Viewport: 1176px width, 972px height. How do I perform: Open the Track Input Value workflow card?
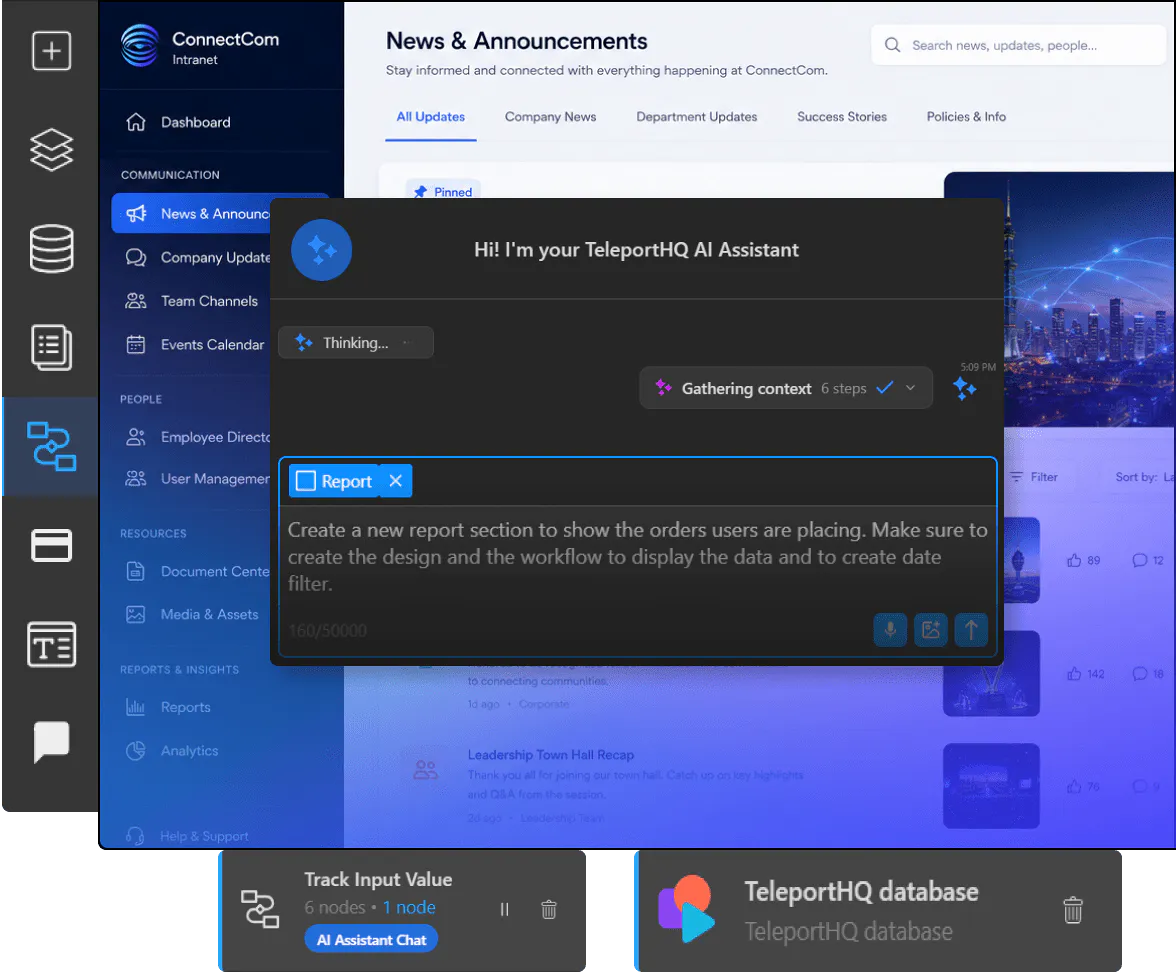(x=403, y=910)
